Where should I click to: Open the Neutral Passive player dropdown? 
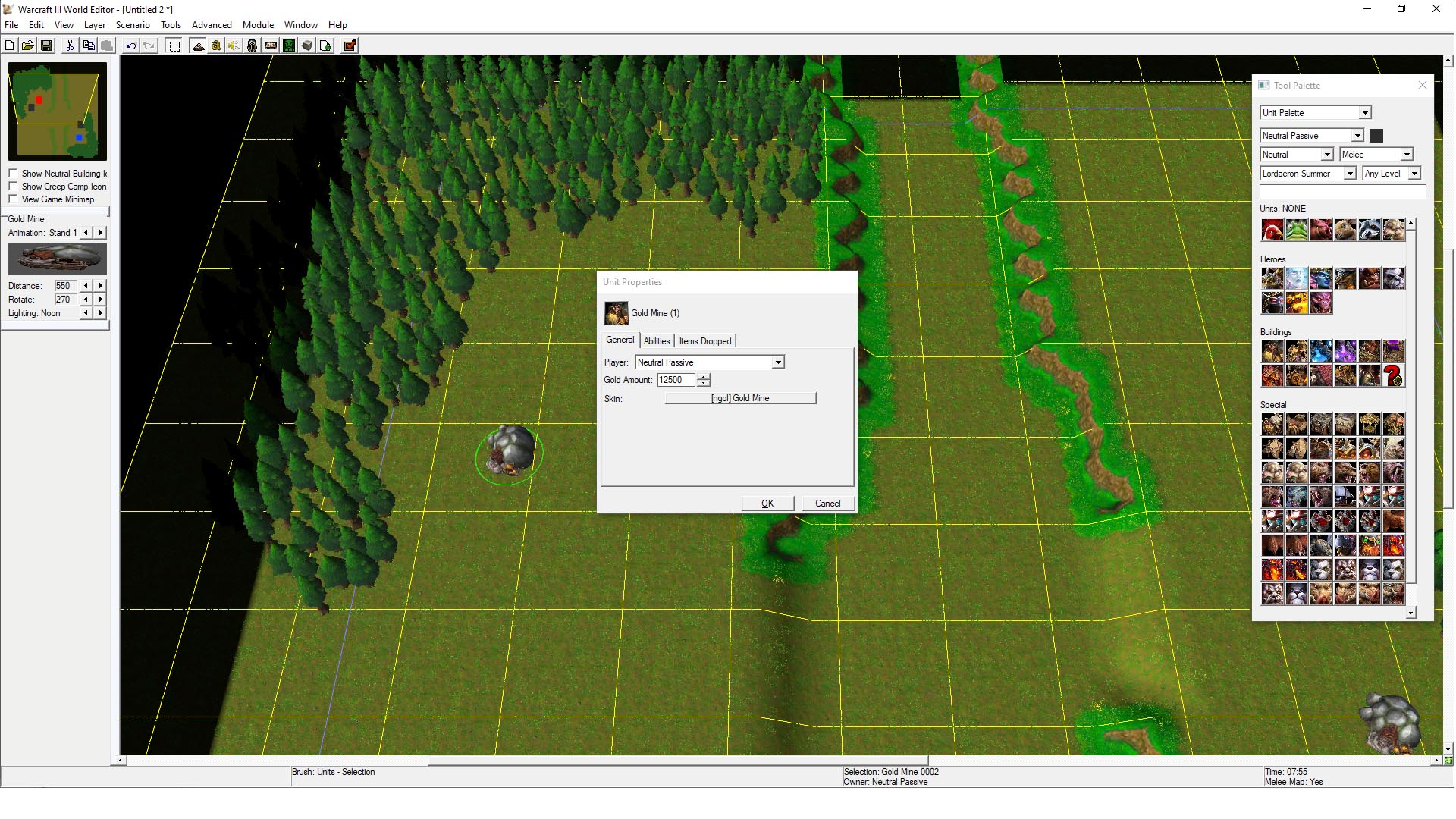[778, 361]
